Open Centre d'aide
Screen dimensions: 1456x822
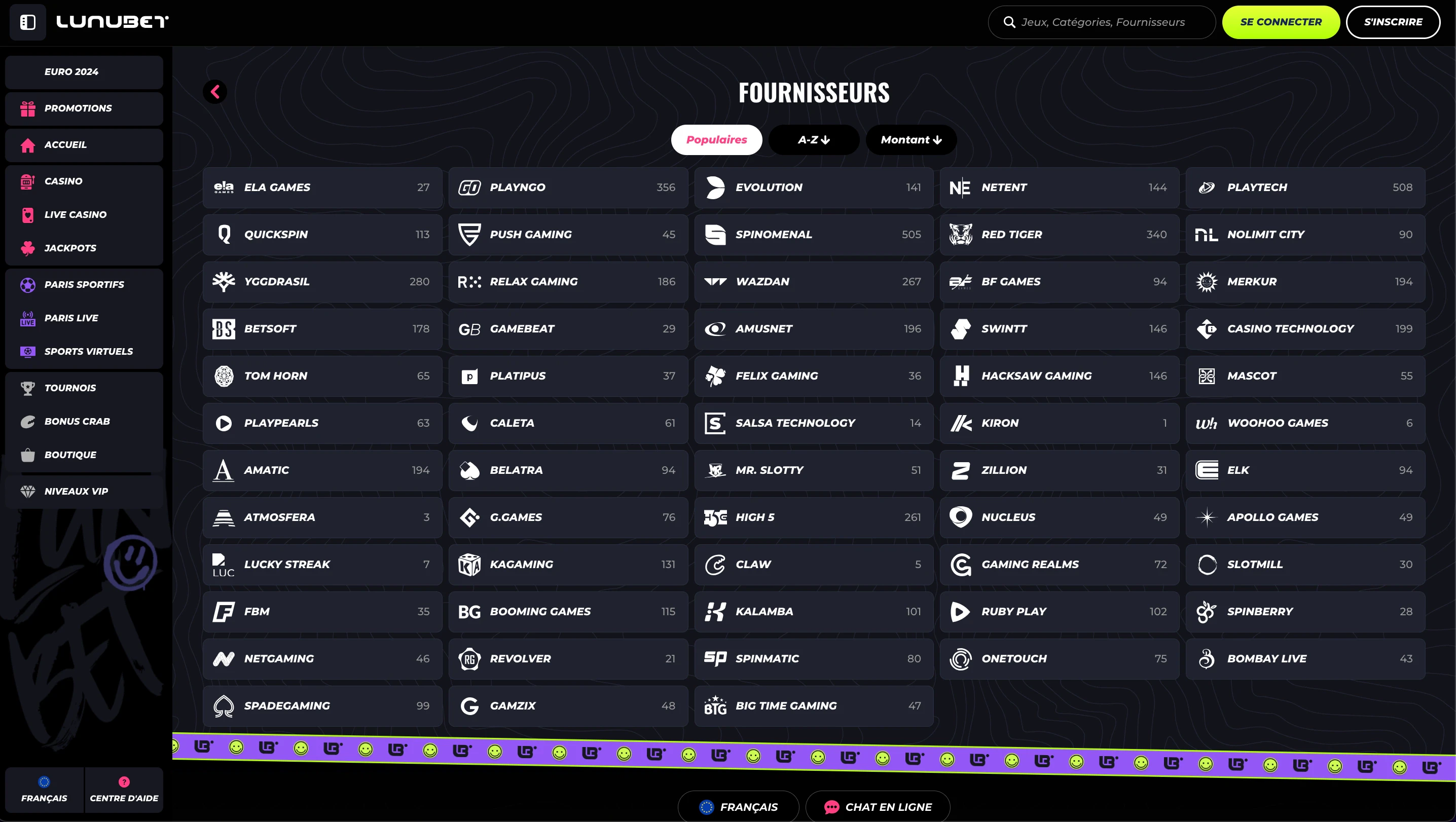[124, 790]
